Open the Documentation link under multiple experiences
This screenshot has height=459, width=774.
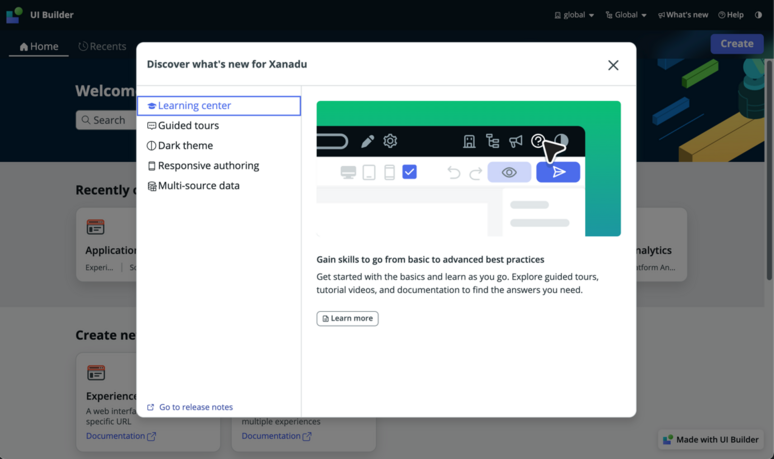(276, 436)
